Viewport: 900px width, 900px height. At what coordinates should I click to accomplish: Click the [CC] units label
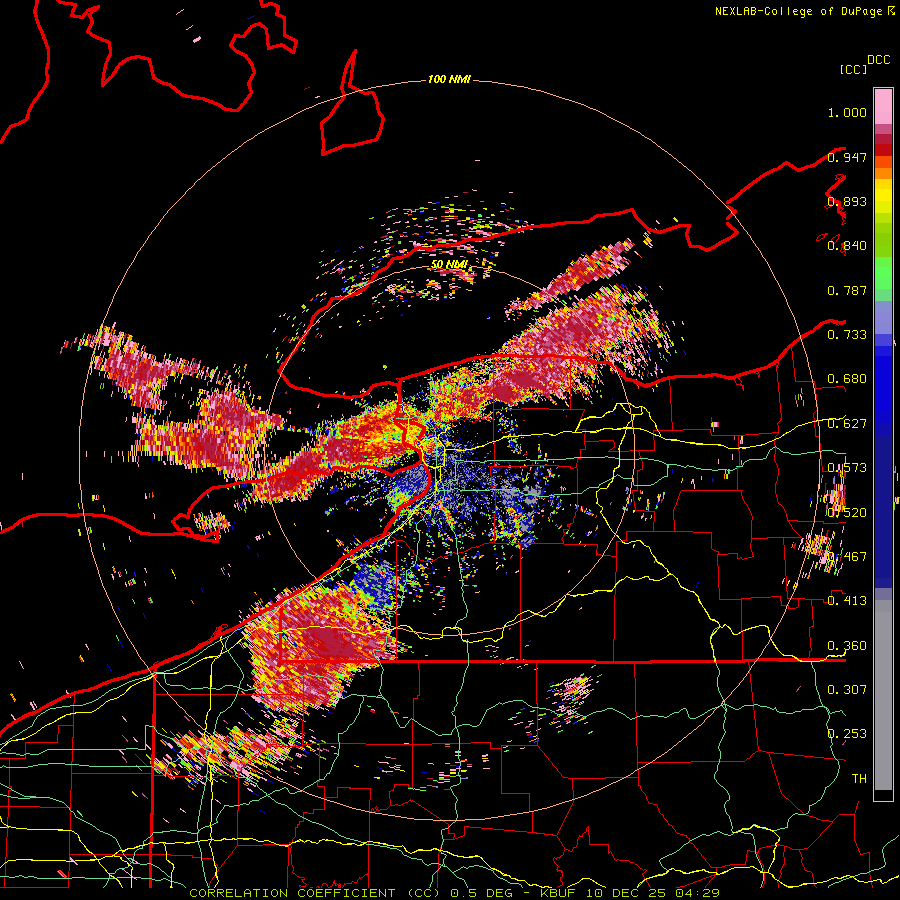854,69
